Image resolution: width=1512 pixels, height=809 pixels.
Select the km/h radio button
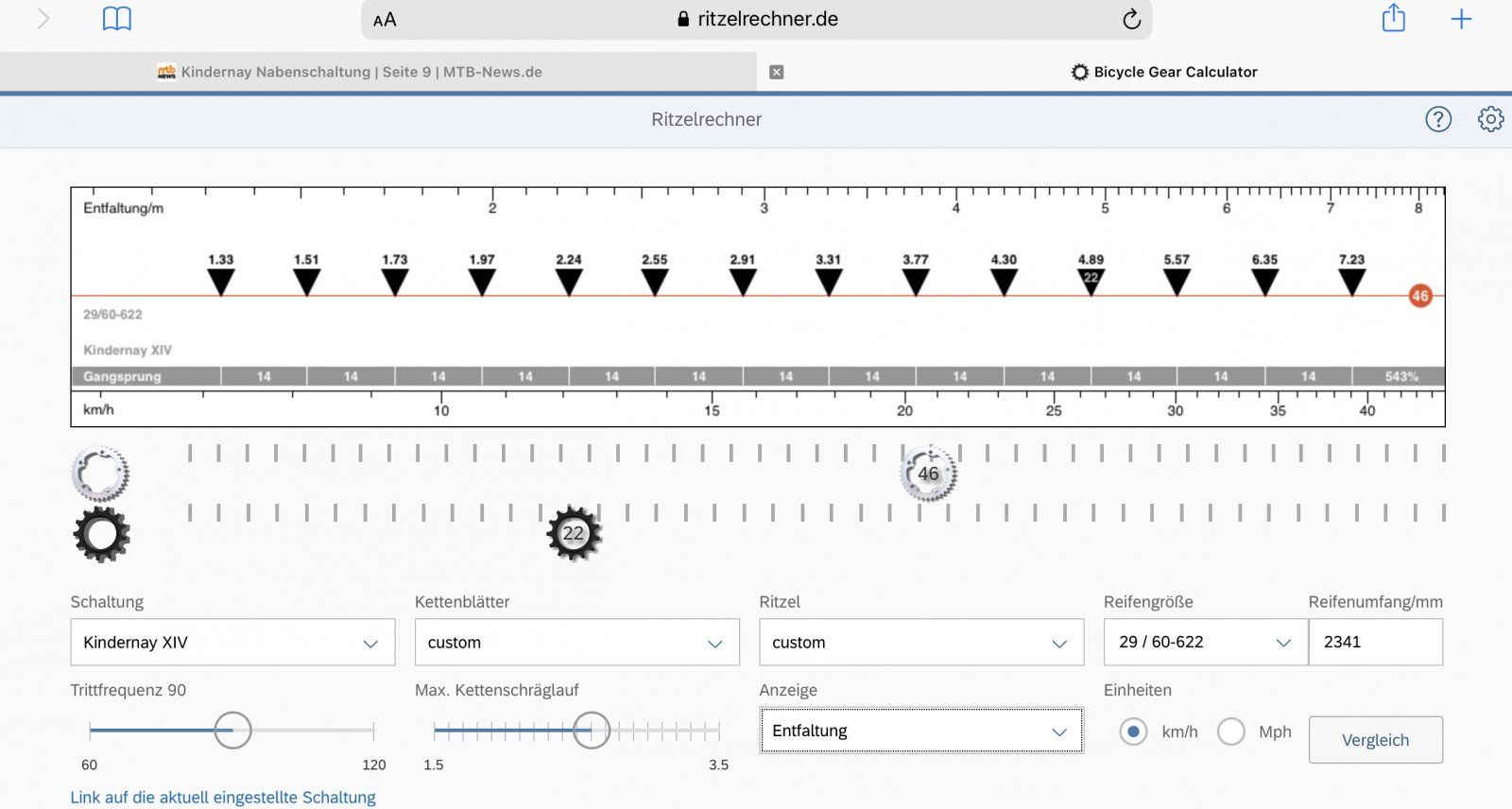pyautogui.click(x=1133, y=732)
